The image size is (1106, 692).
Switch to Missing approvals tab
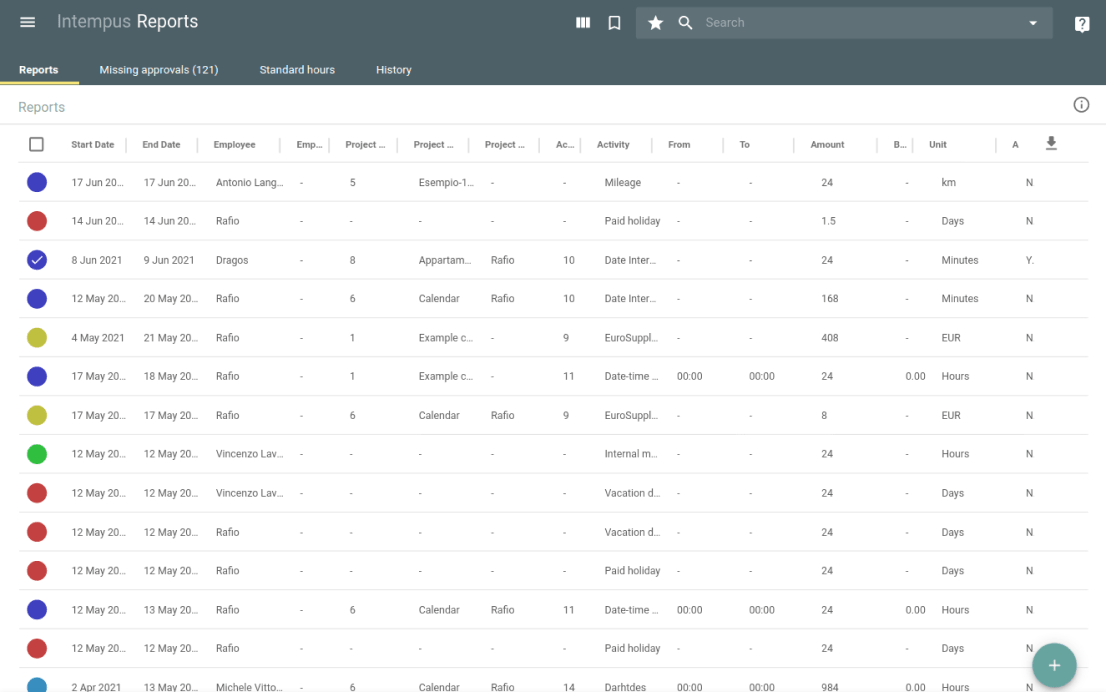(159, 70)
